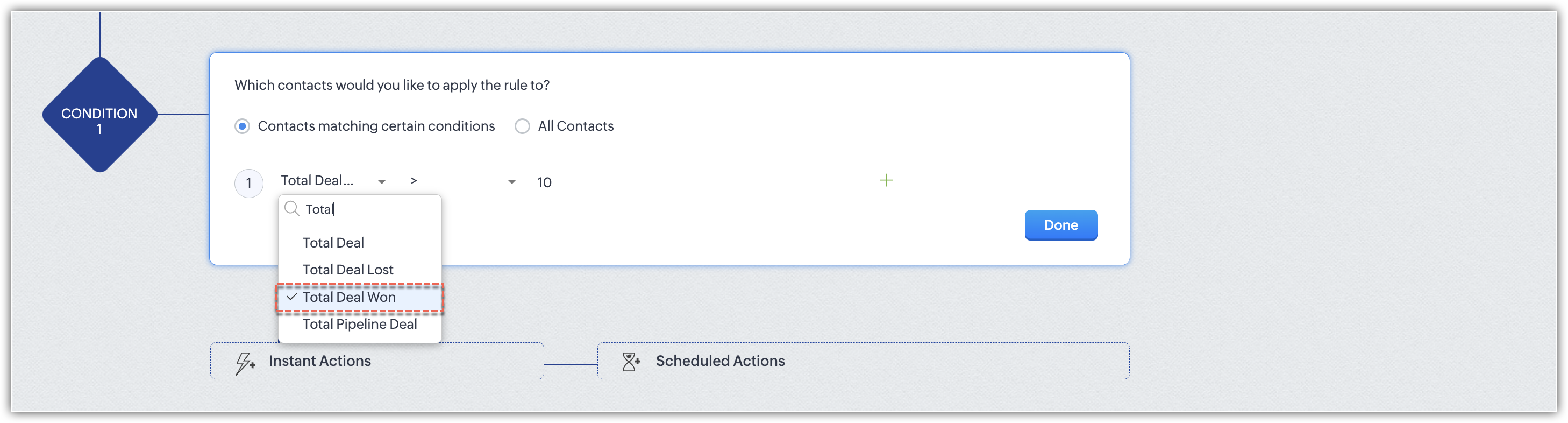Image resolution: width=1568 pixels, height=423 pixels.
Task: Choose Total Deal from the list
Action: [x=333, y=243]
